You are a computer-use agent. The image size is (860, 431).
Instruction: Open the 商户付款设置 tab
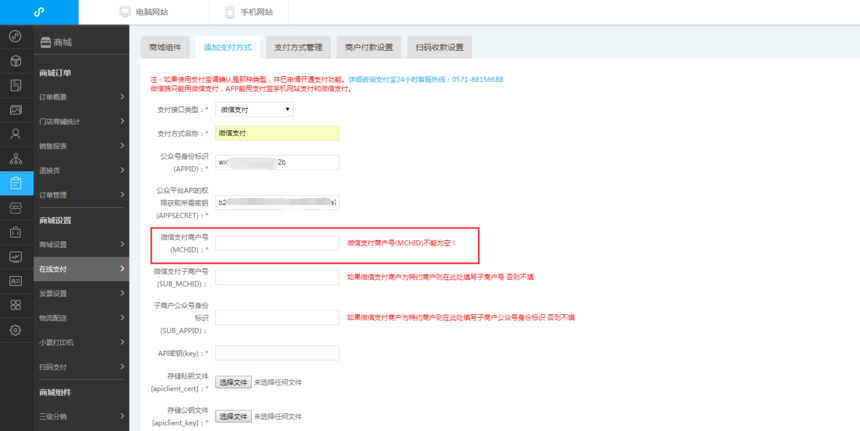tap(368, 47)
